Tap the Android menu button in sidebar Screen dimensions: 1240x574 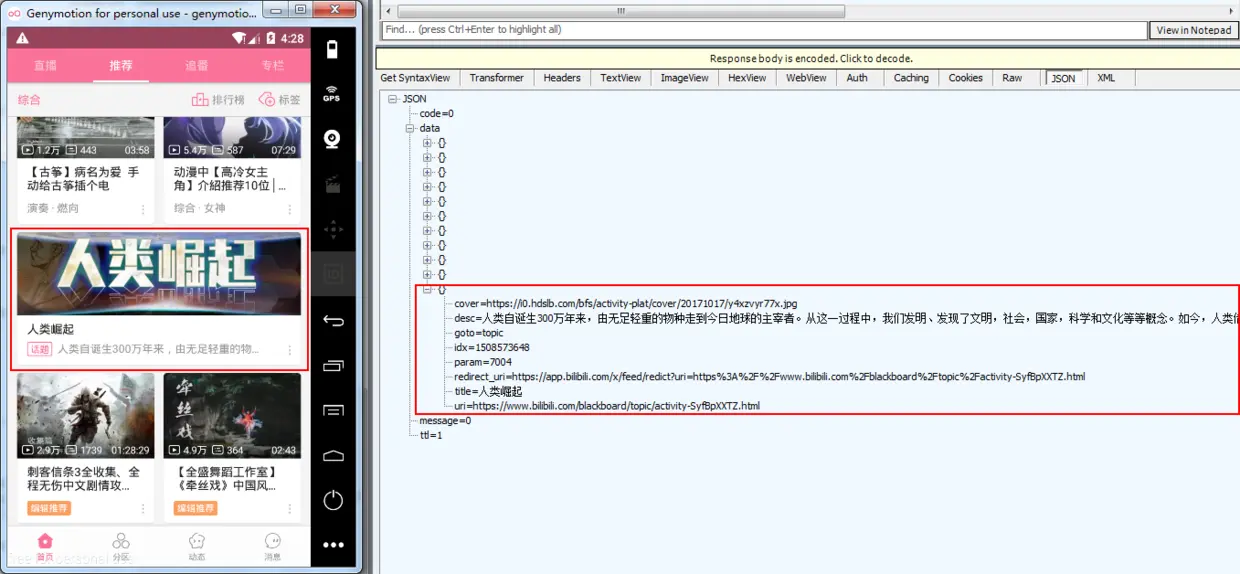pyautogui.click(x=333, y=410)
